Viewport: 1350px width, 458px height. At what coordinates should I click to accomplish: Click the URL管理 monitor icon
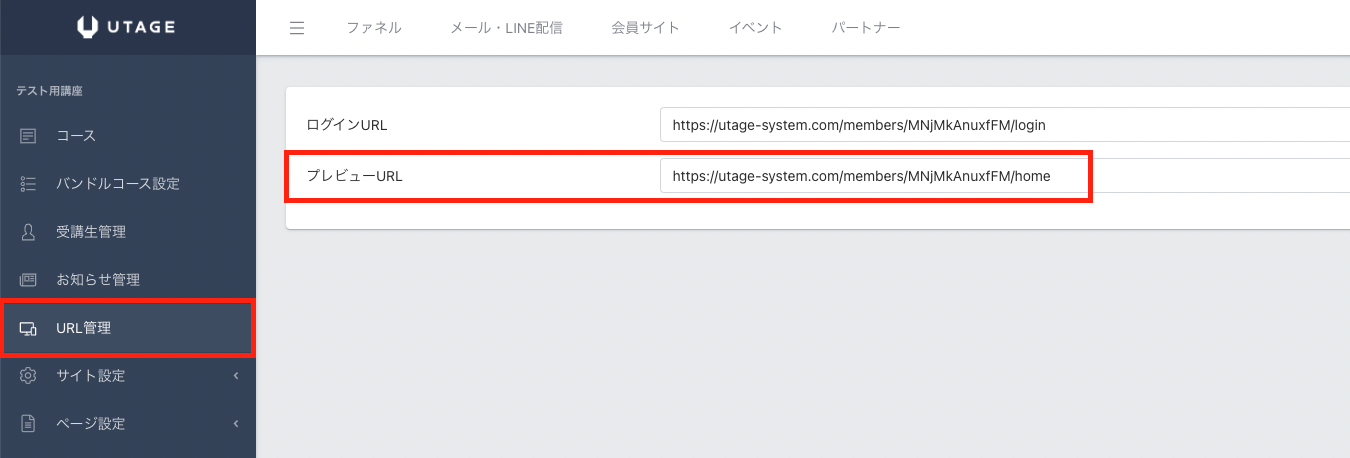pos(28,328)
